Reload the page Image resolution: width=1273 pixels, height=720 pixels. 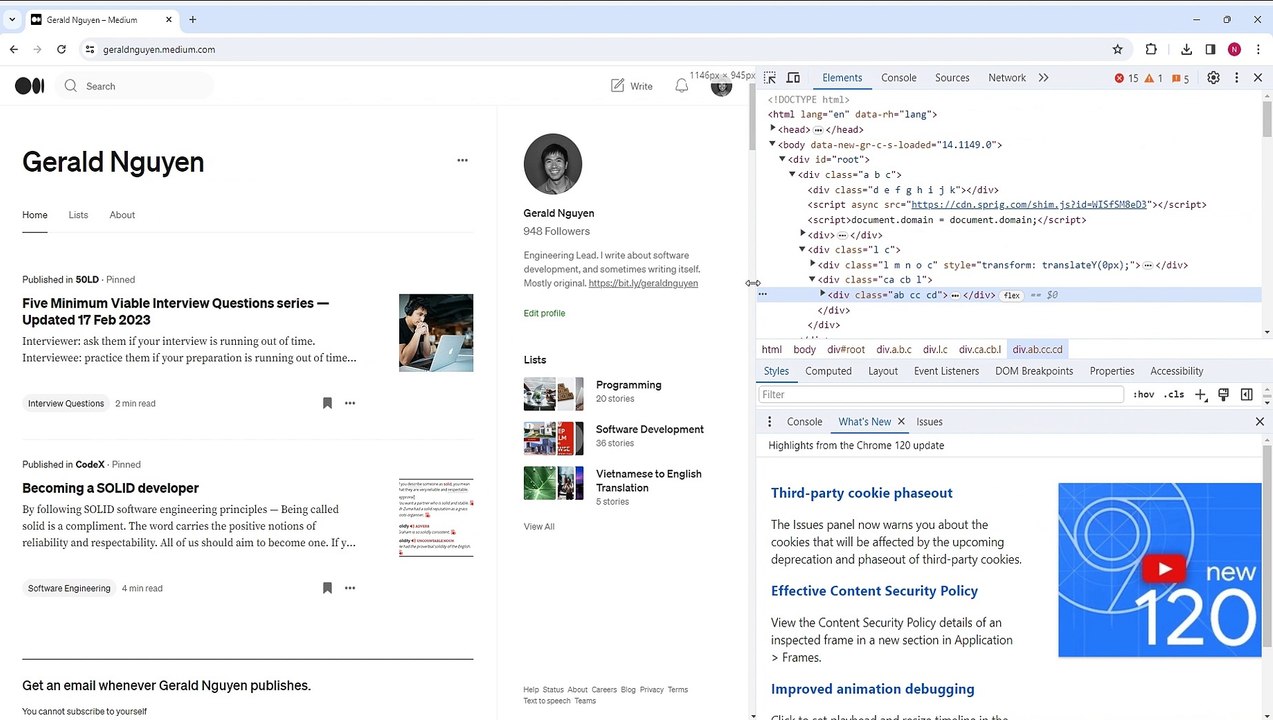coord(61,49)
